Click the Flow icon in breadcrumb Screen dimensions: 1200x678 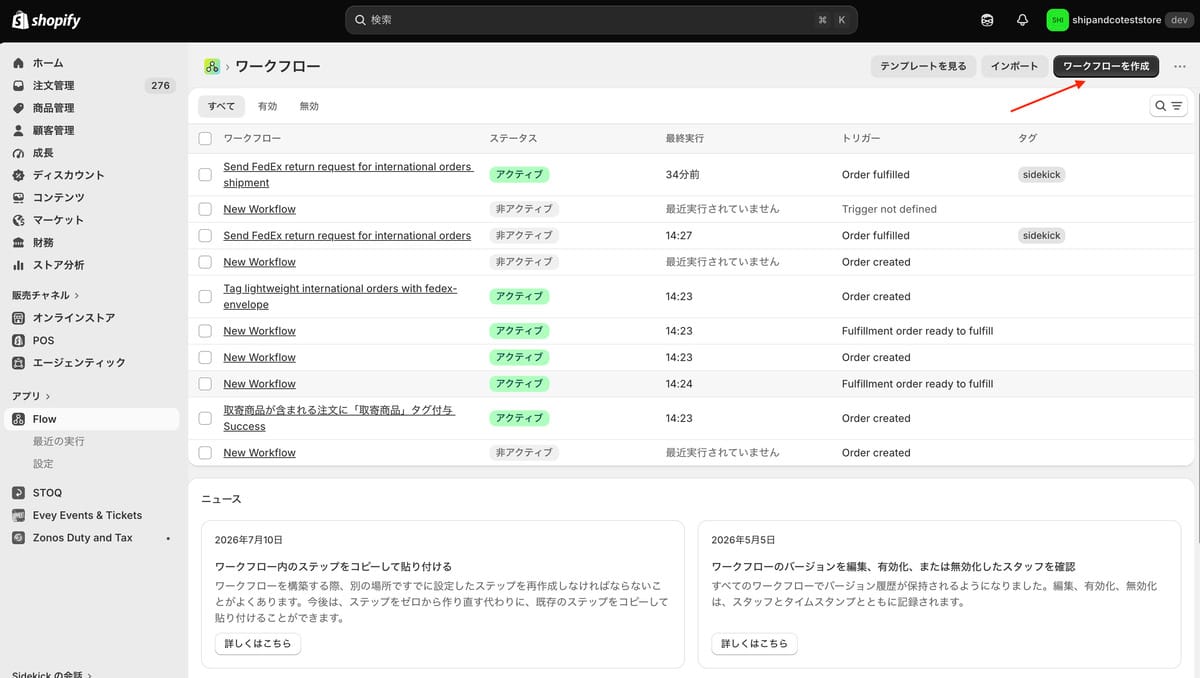pos(212,66)
